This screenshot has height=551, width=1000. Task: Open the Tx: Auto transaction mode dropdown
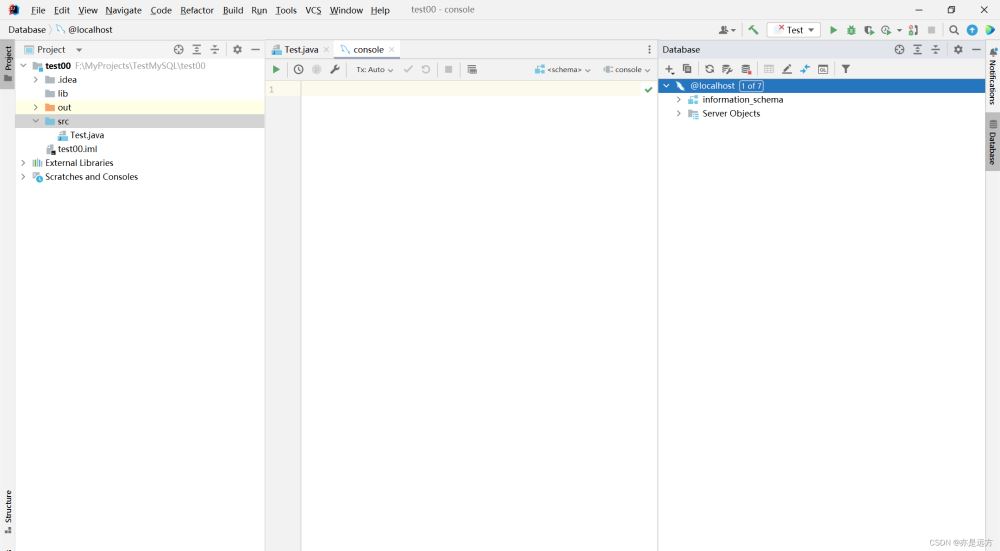tap(375, 70)
